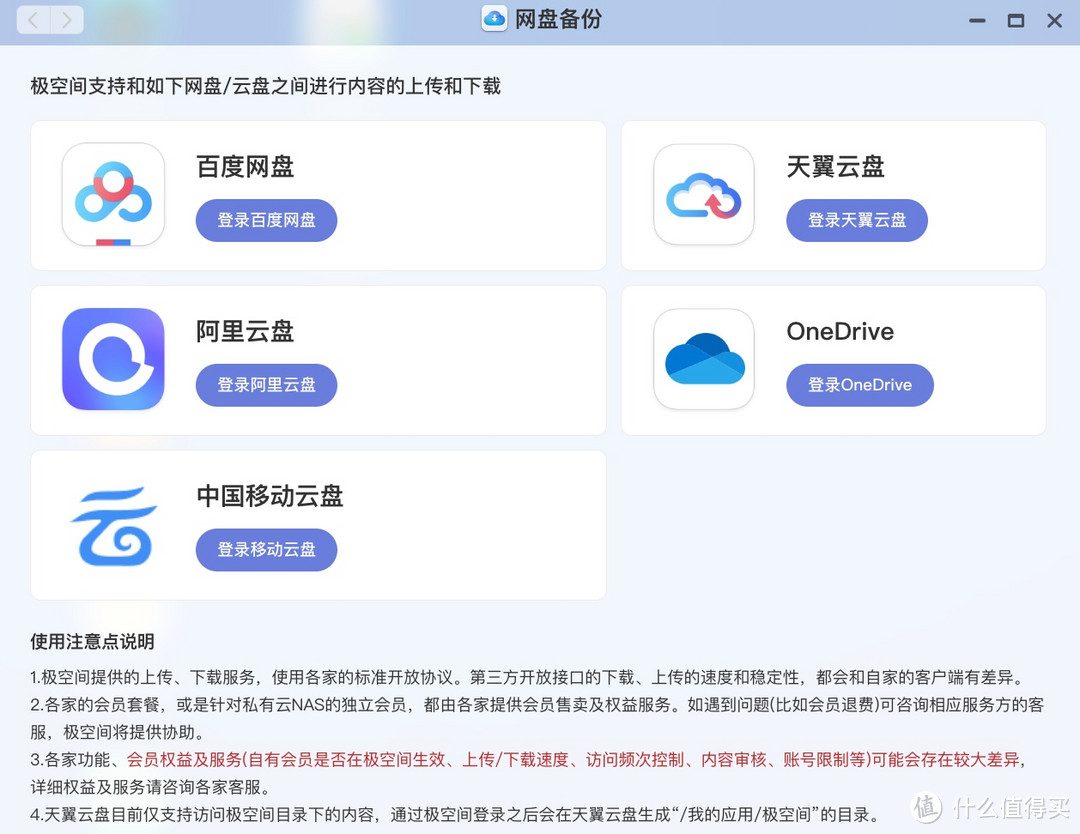Image resolution: width=1080 pixels, height=834 pixels.
Task: Close the 网盘备份 window
Action: (1054, 20)
